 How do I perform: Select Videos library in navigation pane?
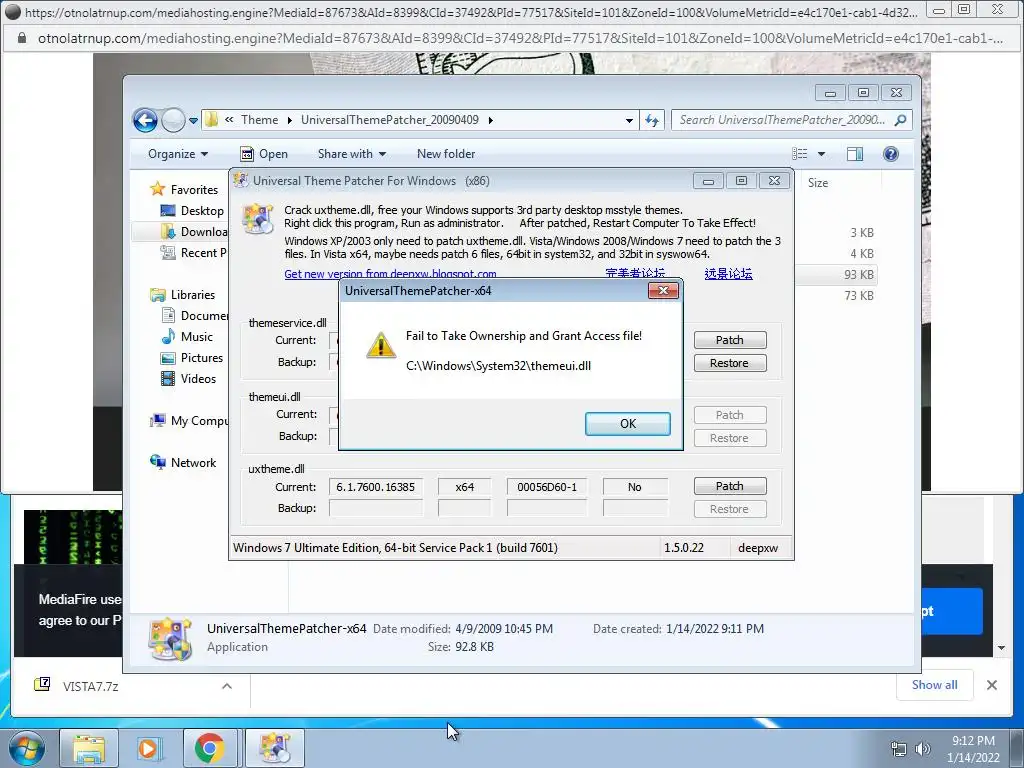198,379
